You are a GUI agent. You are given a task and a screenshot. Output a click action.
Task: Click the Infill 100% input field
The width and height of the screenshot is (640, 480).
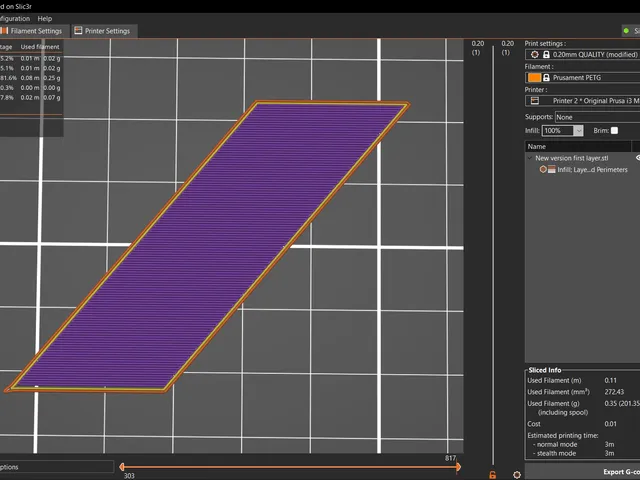tap(558, 131)
